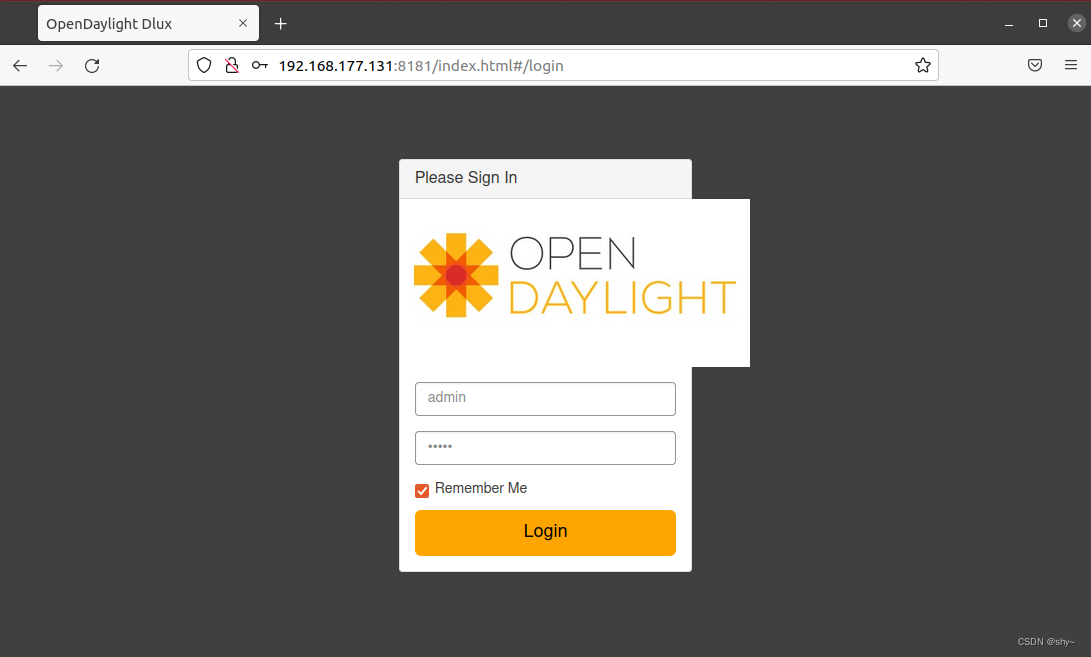Save page to Pocket
Screen dimensions: 1091x657
[x=1035, y=65]
